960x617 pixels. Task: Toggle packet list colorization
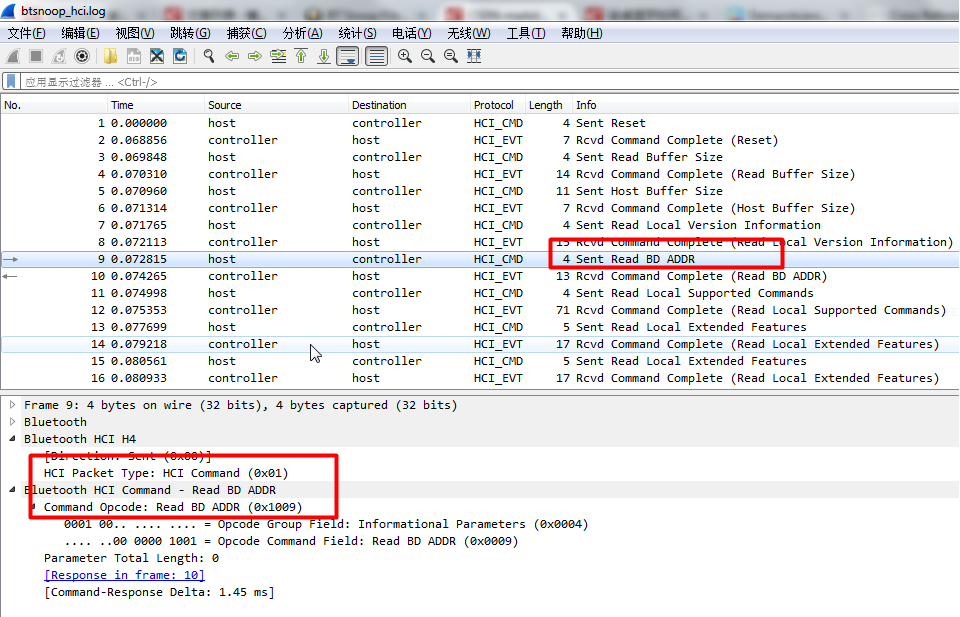pyautogui.click(x=376, y=56)
